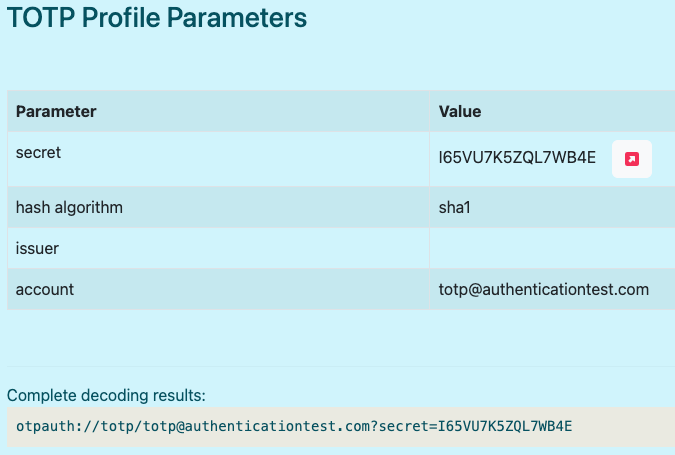
Task: Click the empty issuer value cell
Action: pos(550,248)
